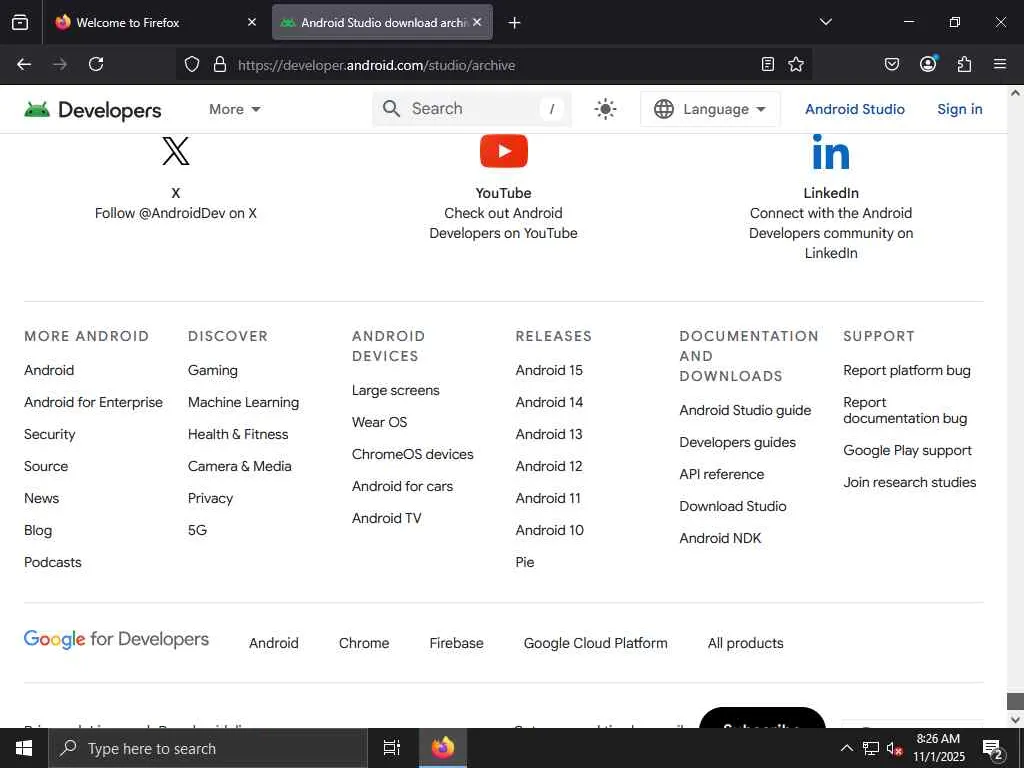Open the Firebase footer link

(456, 643)
